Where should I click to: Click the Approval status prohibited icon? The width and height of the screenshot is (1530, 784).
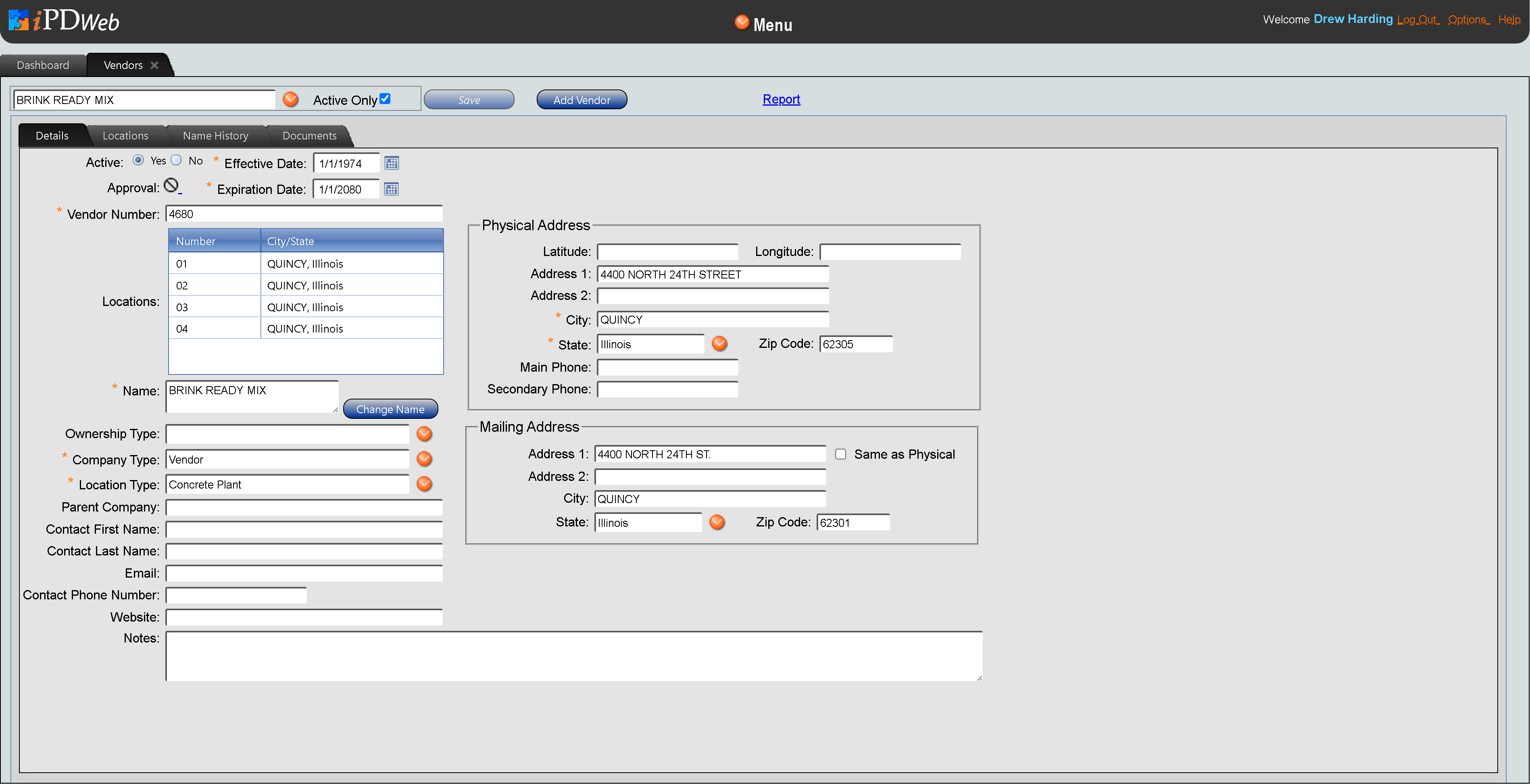click(171, 186)
